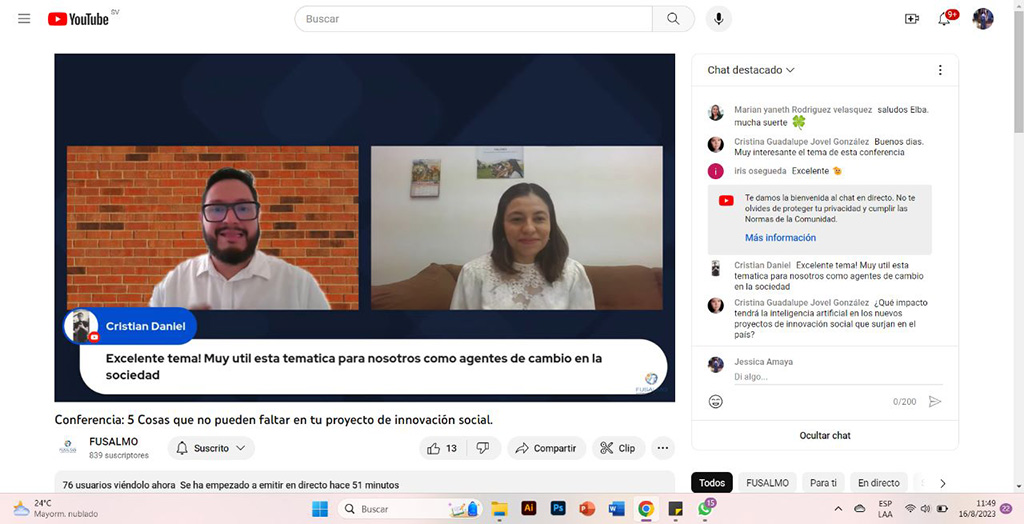
Task: Select the Todos filter chip
Action: [x=712, y=483]
